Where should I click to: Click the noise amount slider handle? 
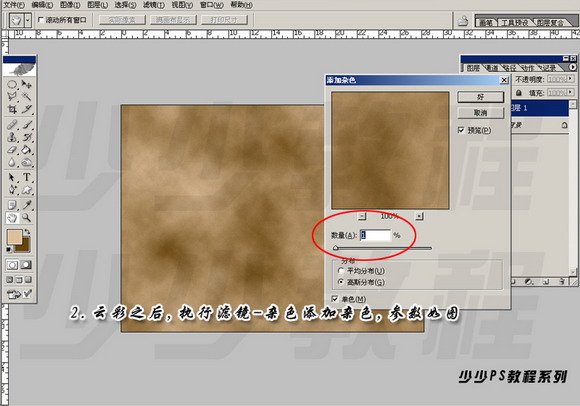[x=335, y=248]
